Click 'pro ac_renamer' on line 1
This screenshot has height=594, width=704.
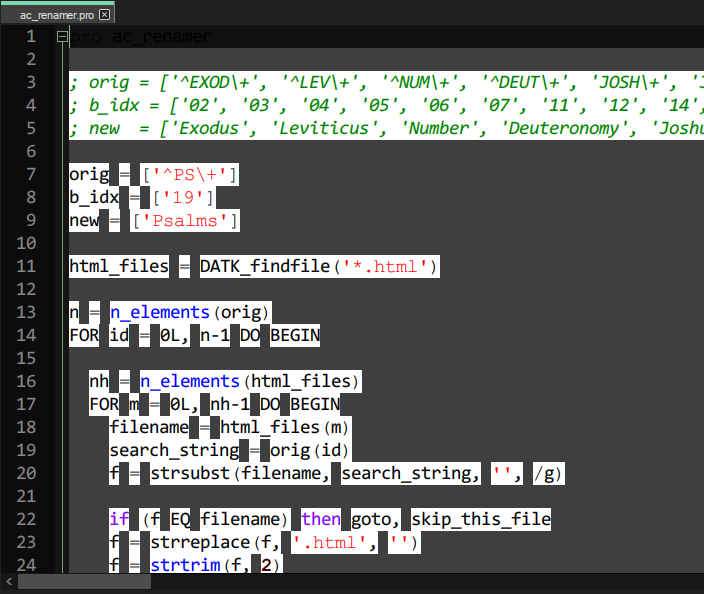pos(140,36)
